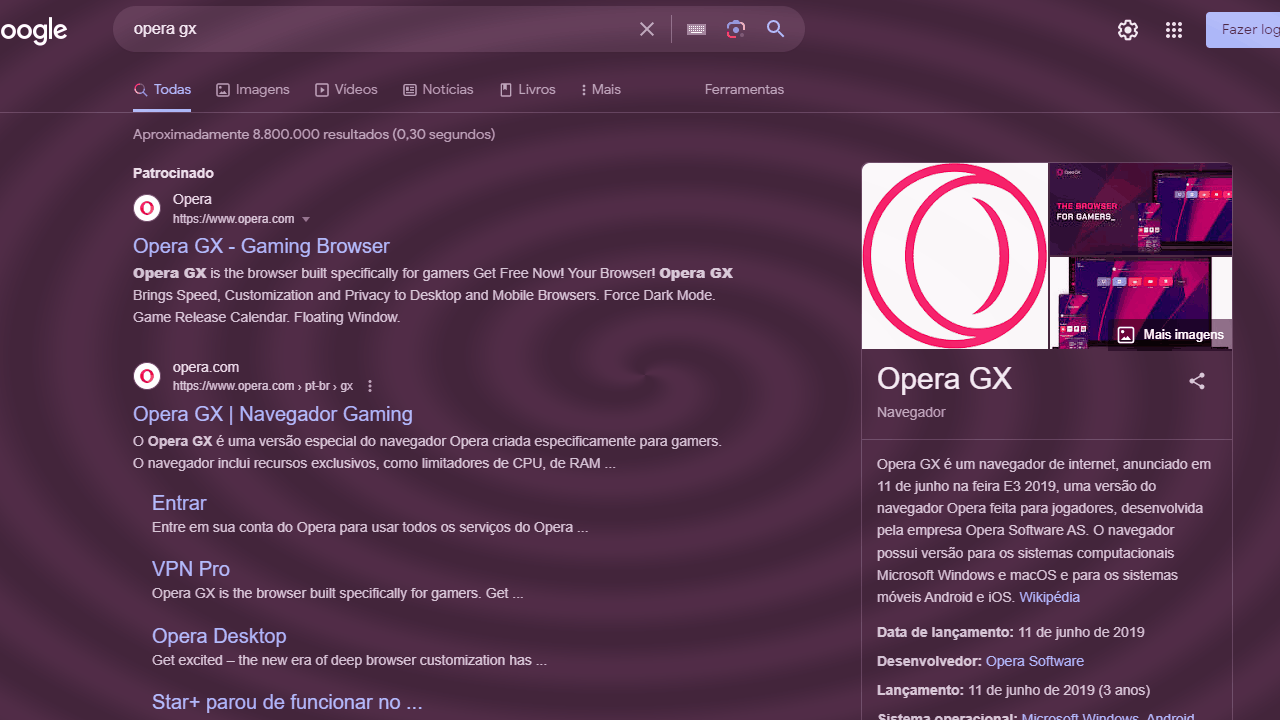Click the 'Lançamento:' label in the panel

921,690
